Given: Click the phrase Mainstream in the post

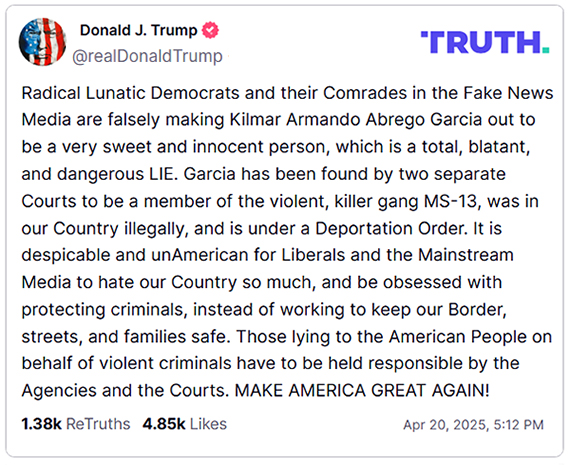Looking at the screenshot, I should pyautogui.click(x=466, y=255).
